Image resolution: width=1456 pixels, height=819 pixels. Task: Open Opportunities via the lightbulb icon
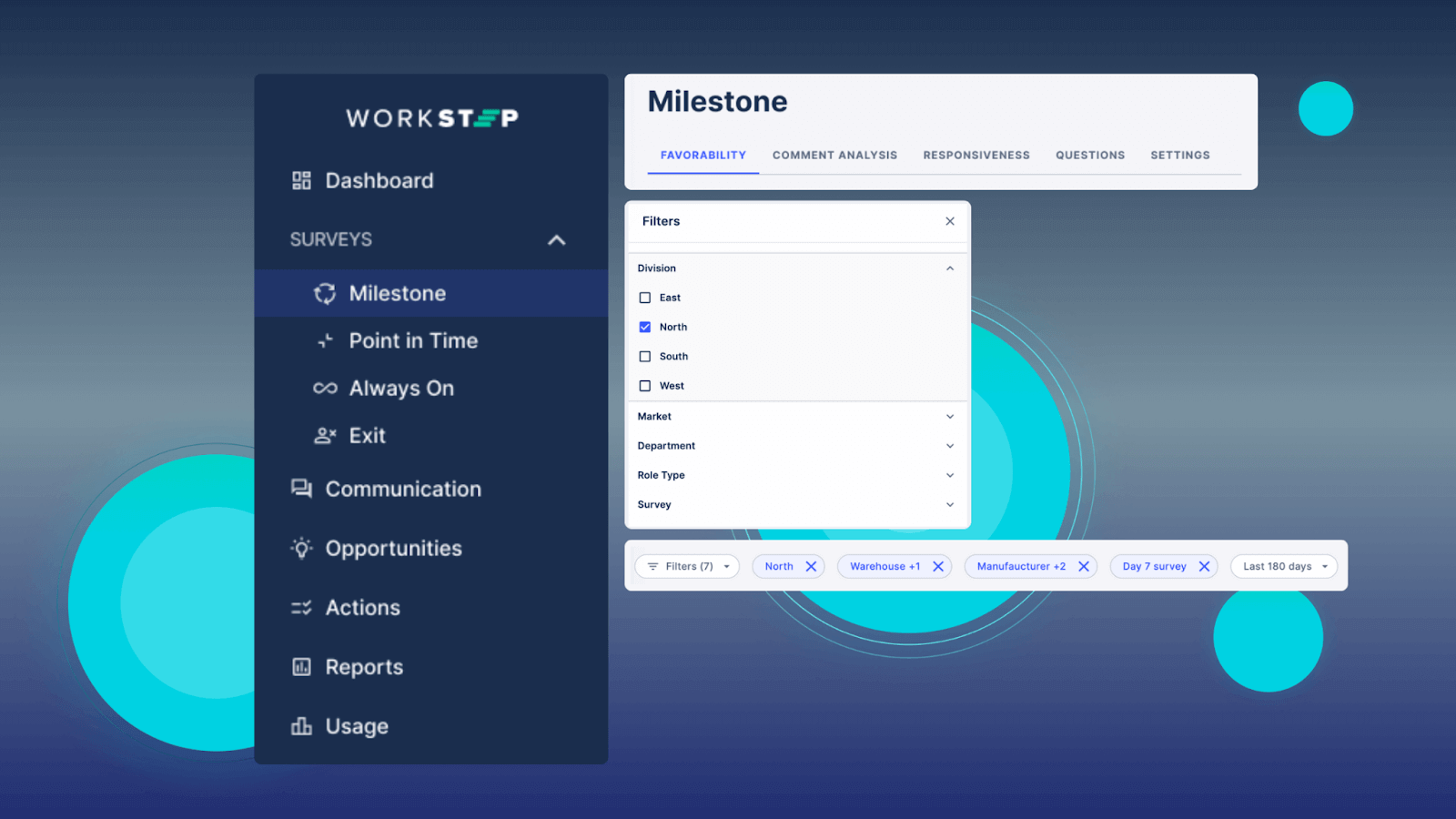tap(301, 548)
